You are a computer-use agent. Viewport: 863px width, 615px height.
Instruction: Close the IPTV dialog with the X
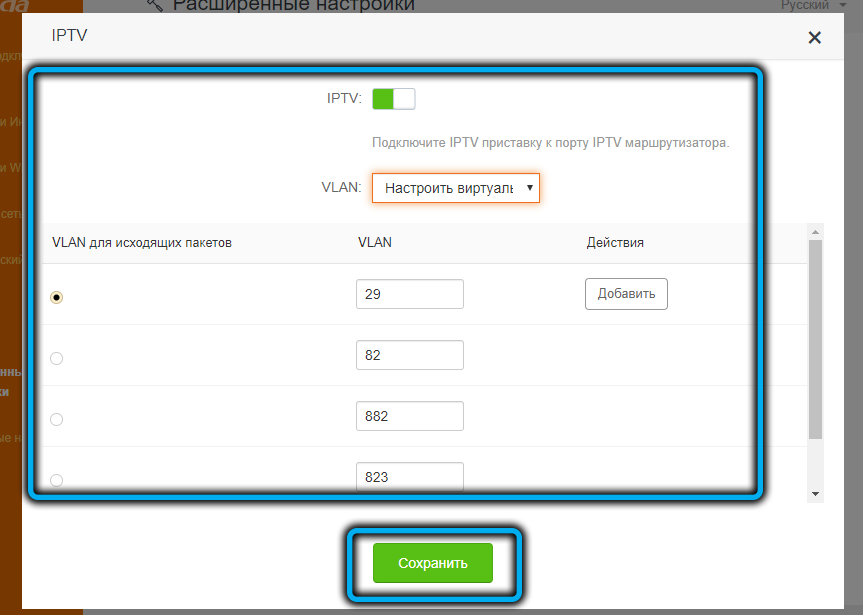pyautogui.click(x=814, y=38)
